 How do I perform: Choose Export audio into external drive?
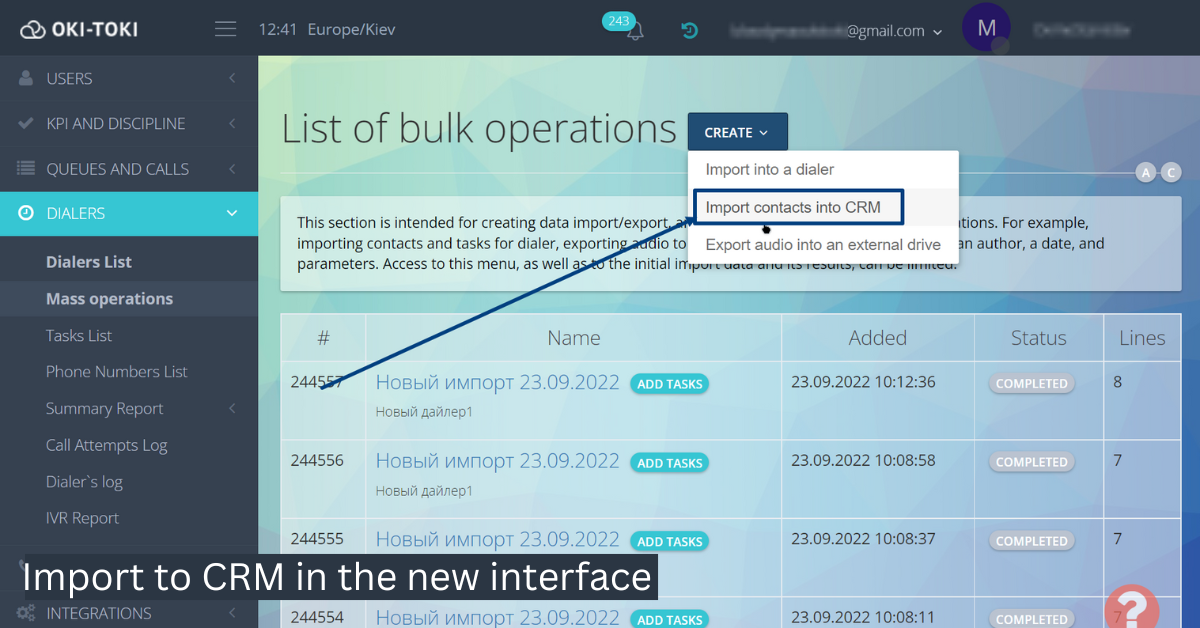pos(823,244)
